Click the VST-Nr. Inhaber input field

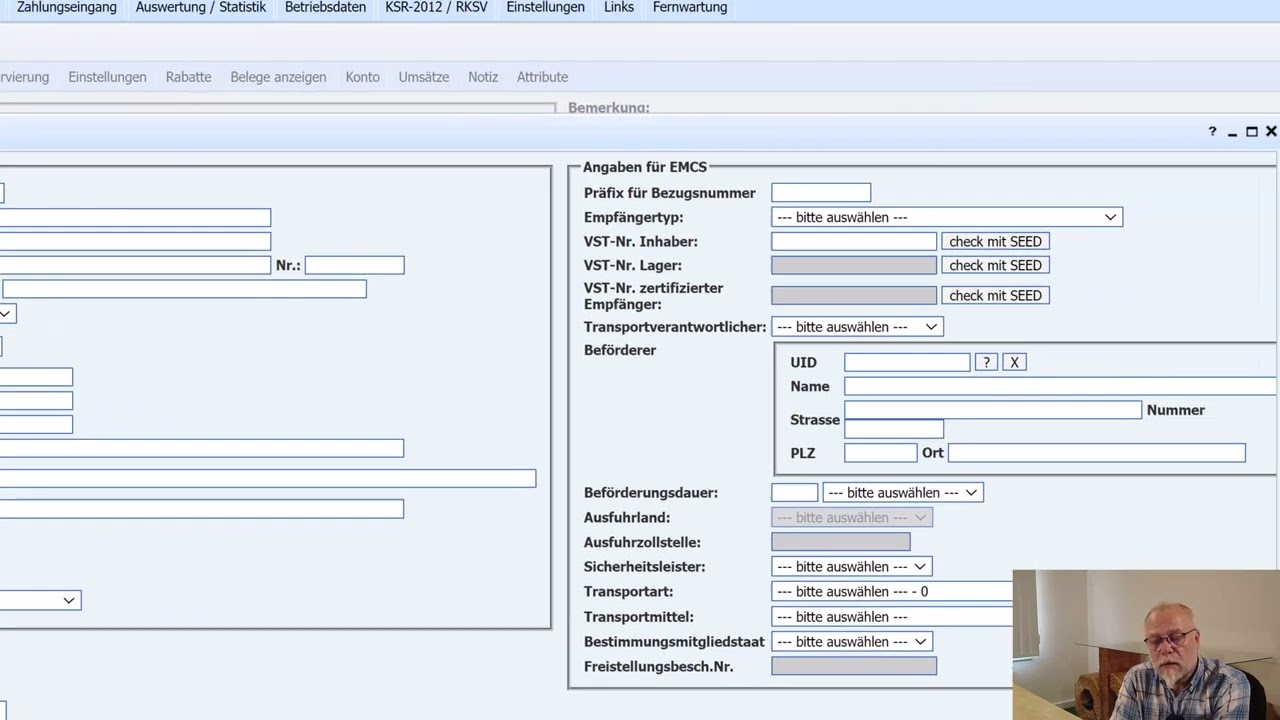click(854, 241)
